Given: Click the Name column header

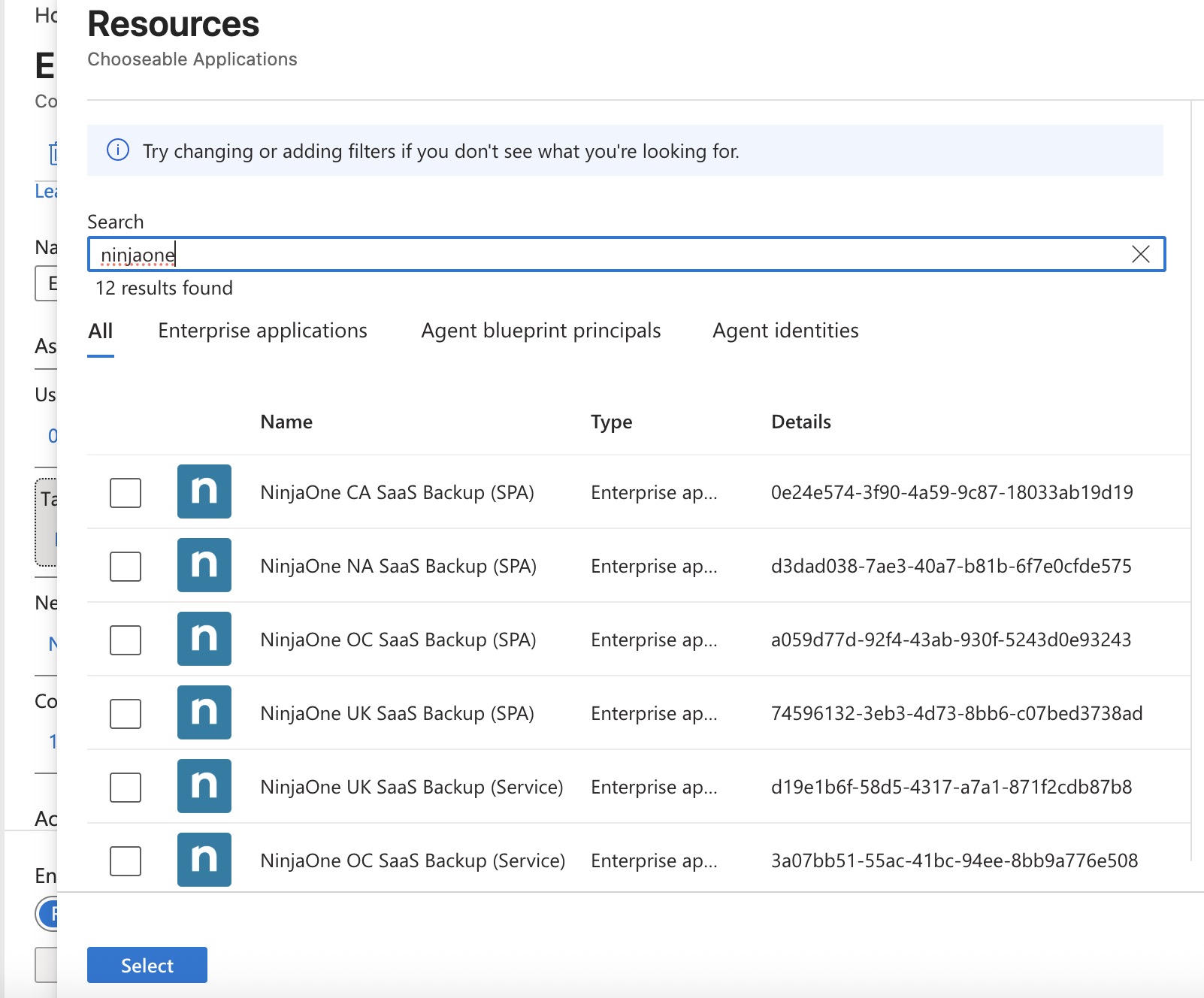Looking at the screenshot, I should coord(286,422).
